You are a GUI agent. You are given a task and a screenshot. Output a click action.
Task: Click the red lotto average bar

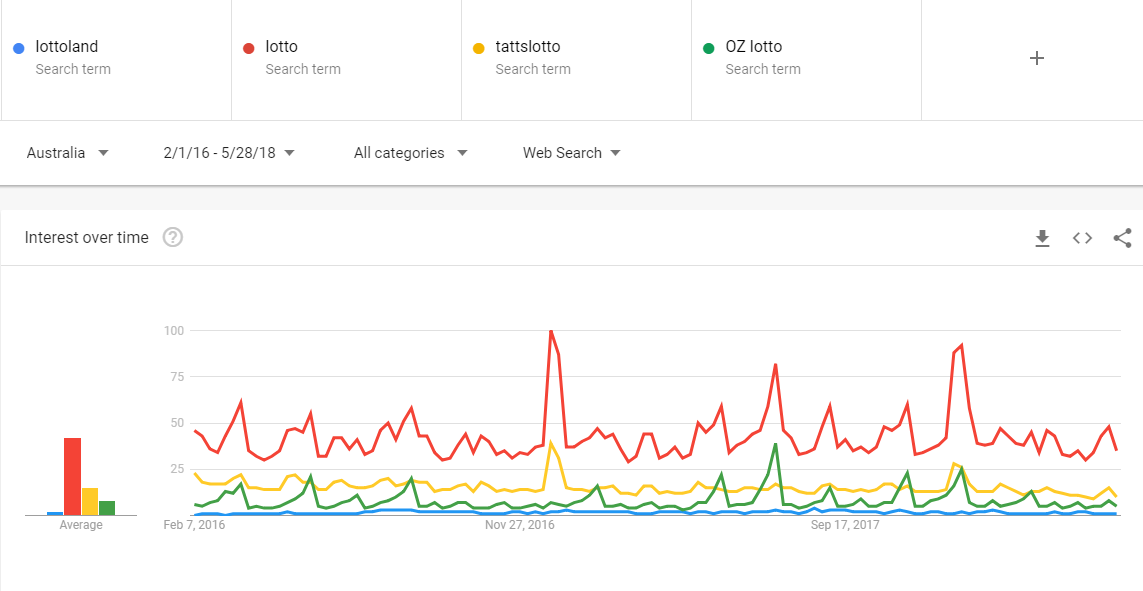pyautogui.click(x=72, y=477)
